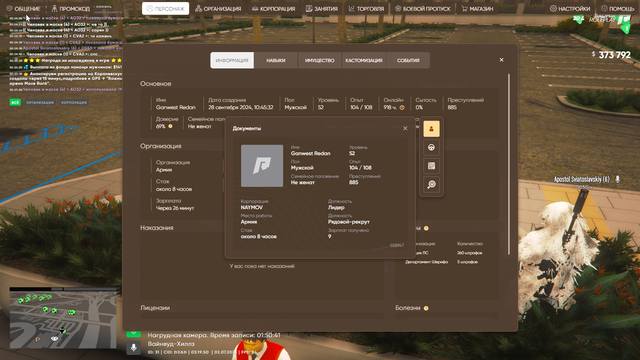Switch to the ИМУЩЕСТВО tab
Viewport: 640px width, 360px height.
point(320,60)
